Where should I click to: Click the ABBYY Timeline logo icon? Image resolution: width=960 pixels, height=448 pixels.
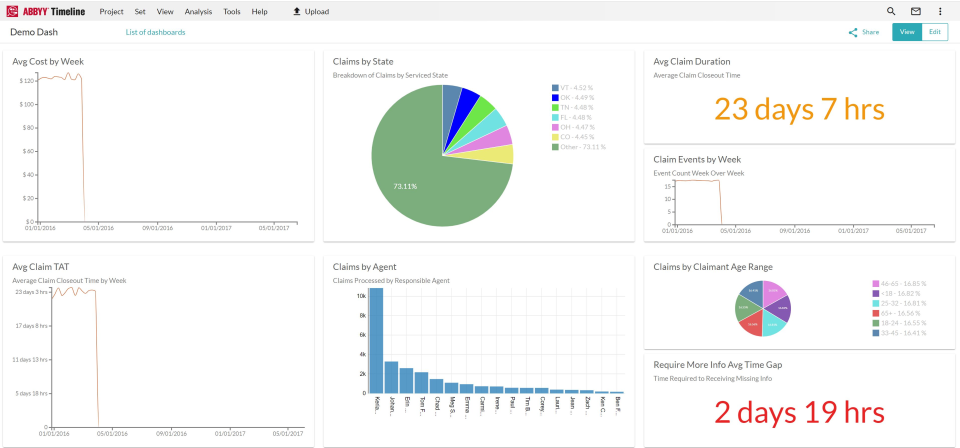coord(13,11)
